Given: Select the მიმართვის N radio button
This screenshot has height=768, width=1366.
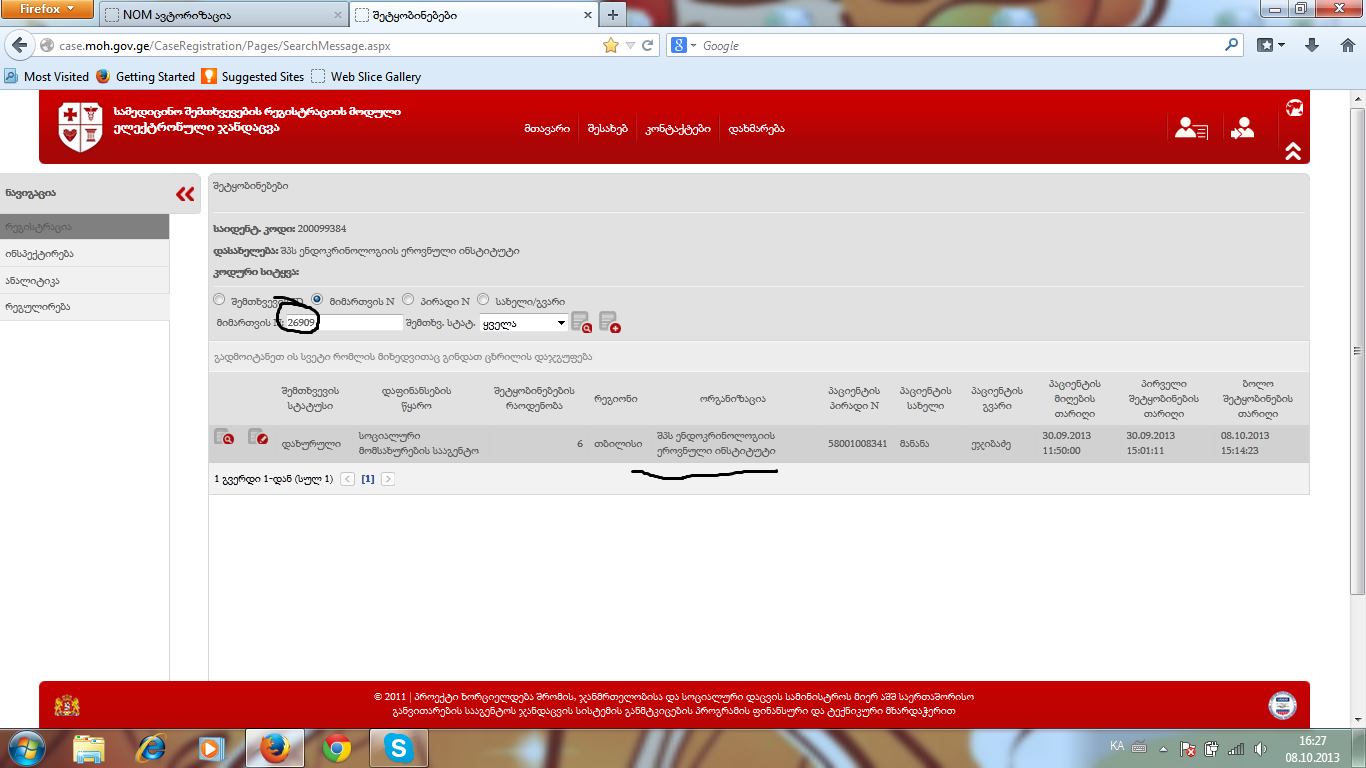Looking at the screenshot, I should [x=317, y=299].
